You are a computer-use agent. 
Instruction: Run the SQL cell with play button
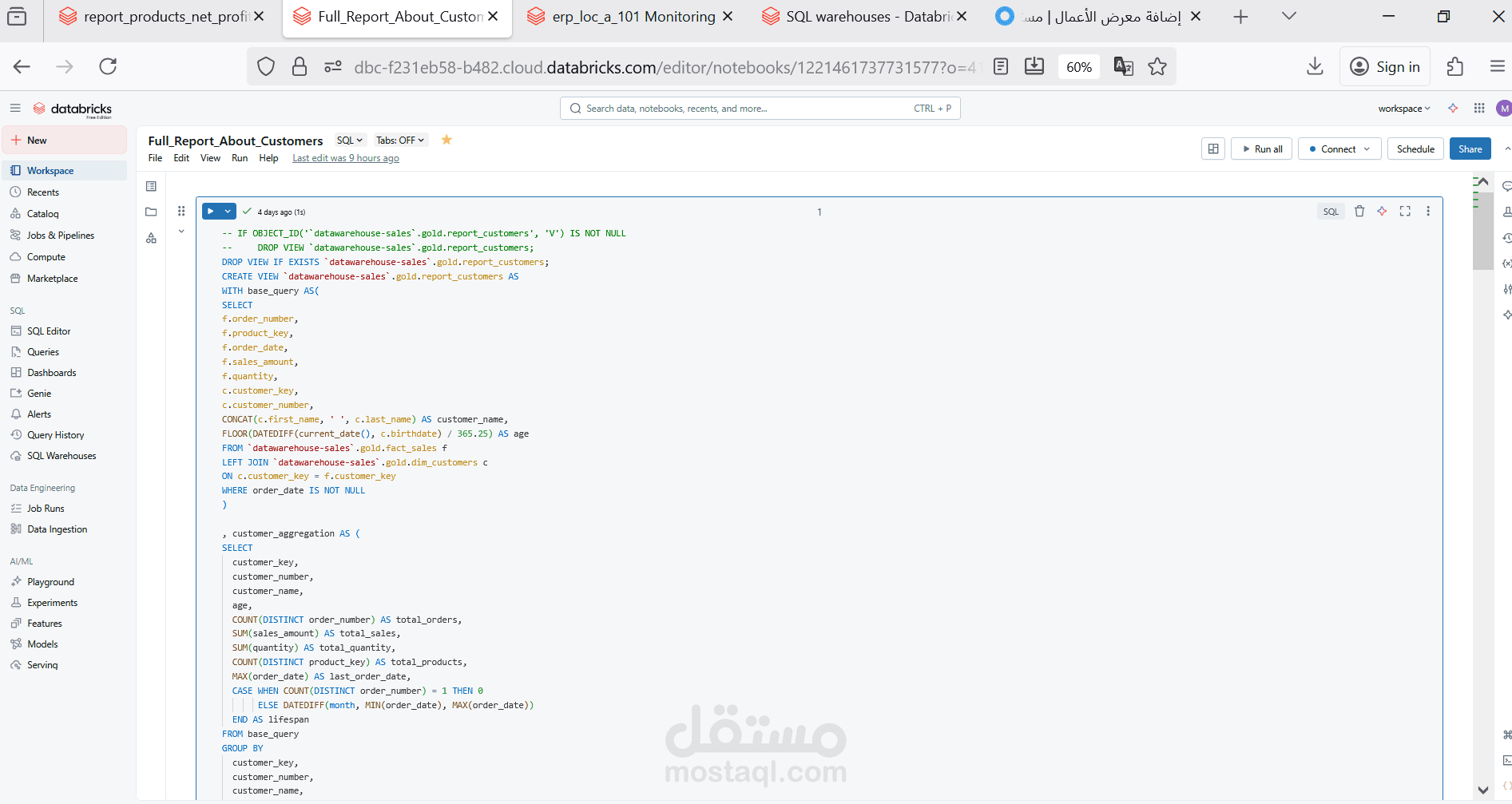(x=211, y=212)
